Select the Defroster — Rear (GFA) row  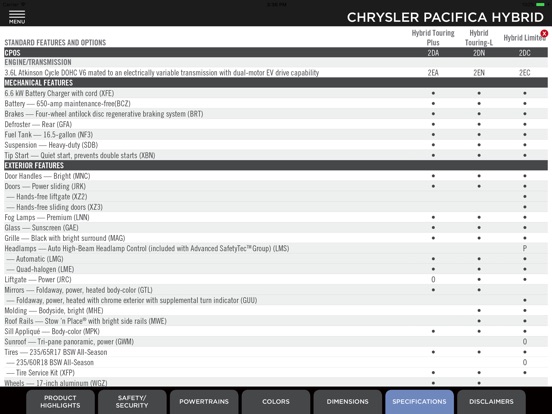coord(276,124)
